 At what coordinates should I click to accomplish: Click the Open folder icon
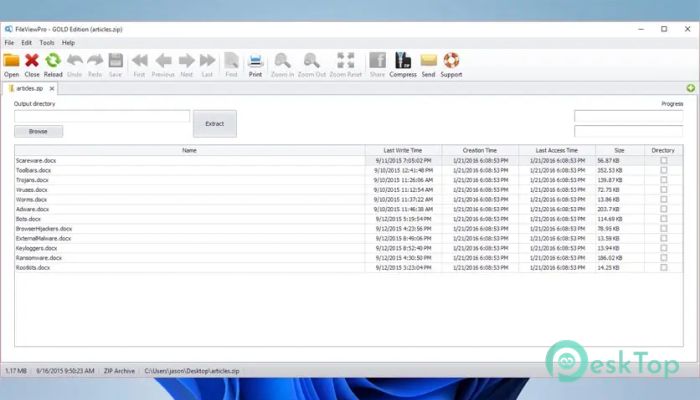(11, 60)
